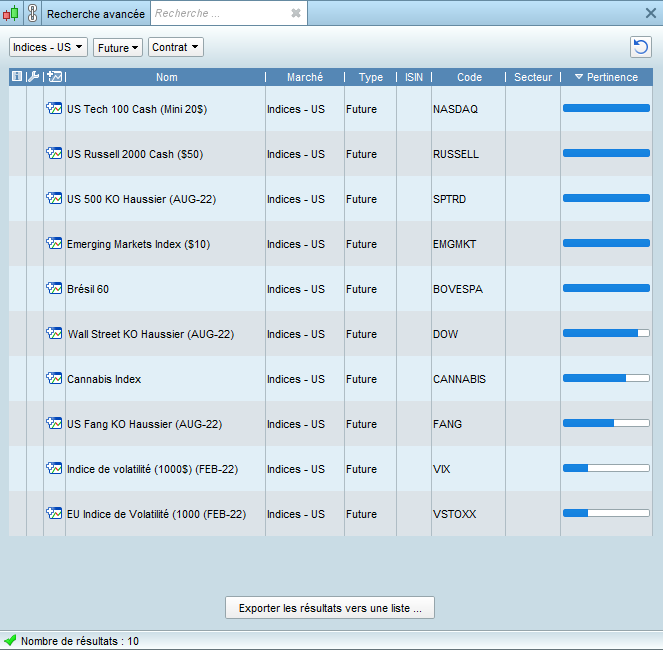
Task: Clear search field with the X icon
Action: click(x=296, y=14)
